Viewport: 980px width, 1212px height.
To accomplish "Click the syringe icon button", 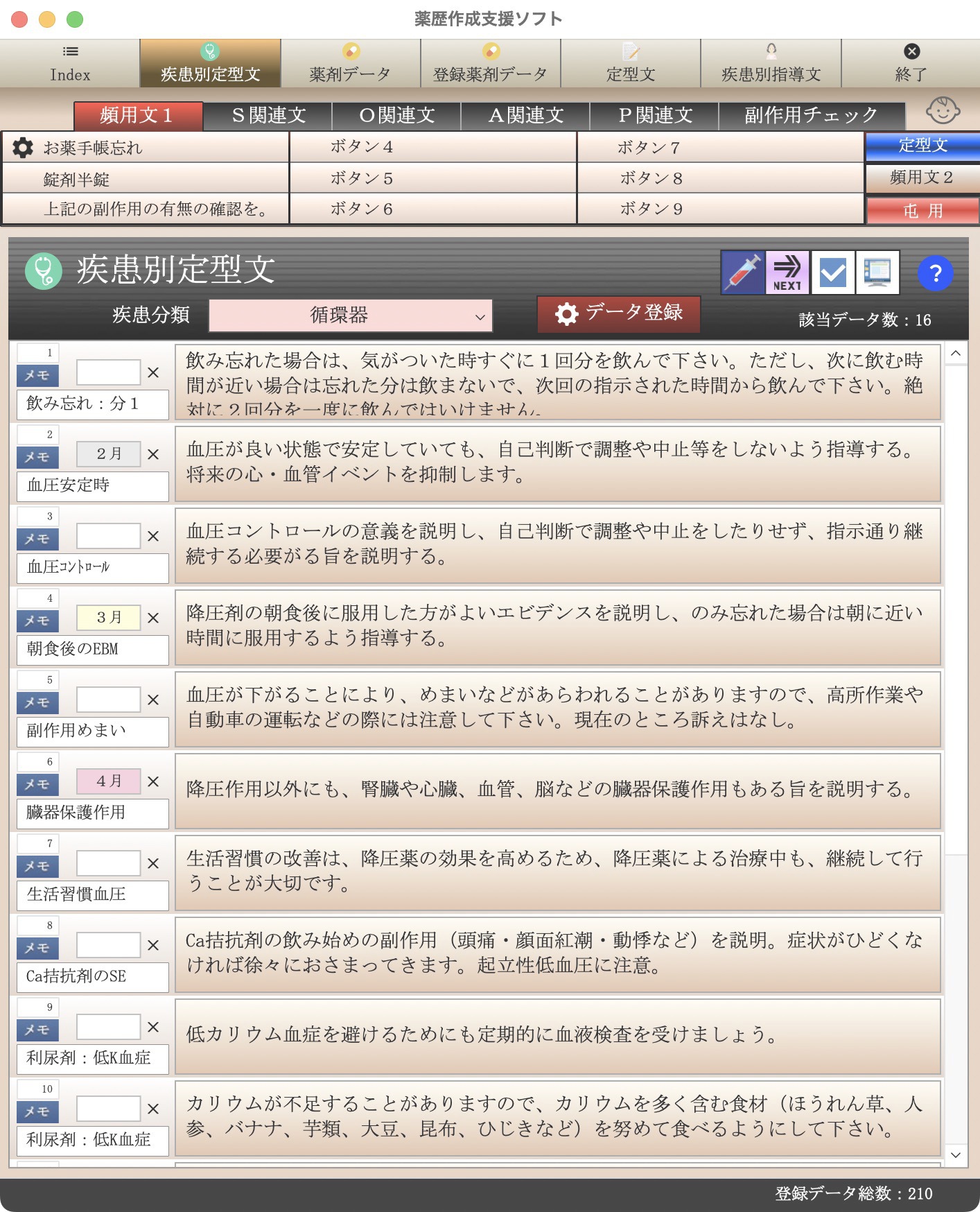I will point(743,272).
